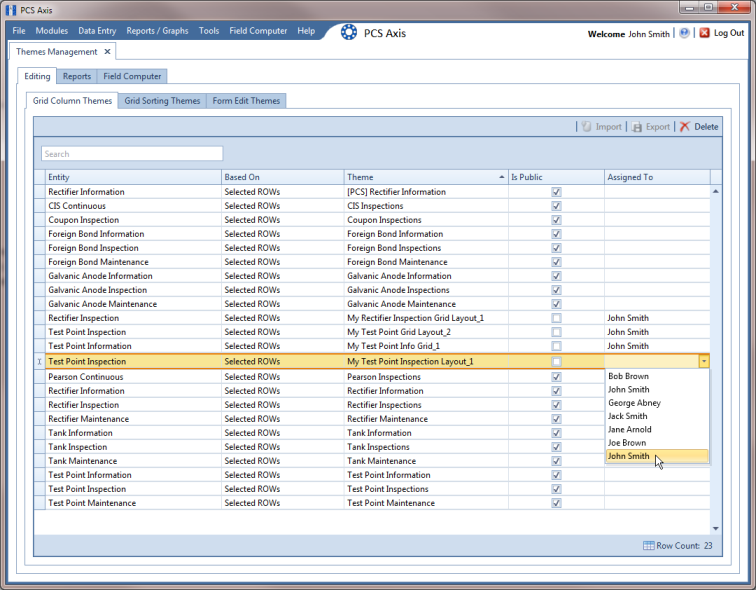
Task: Close the Themes Management tab
Action: 108,52
